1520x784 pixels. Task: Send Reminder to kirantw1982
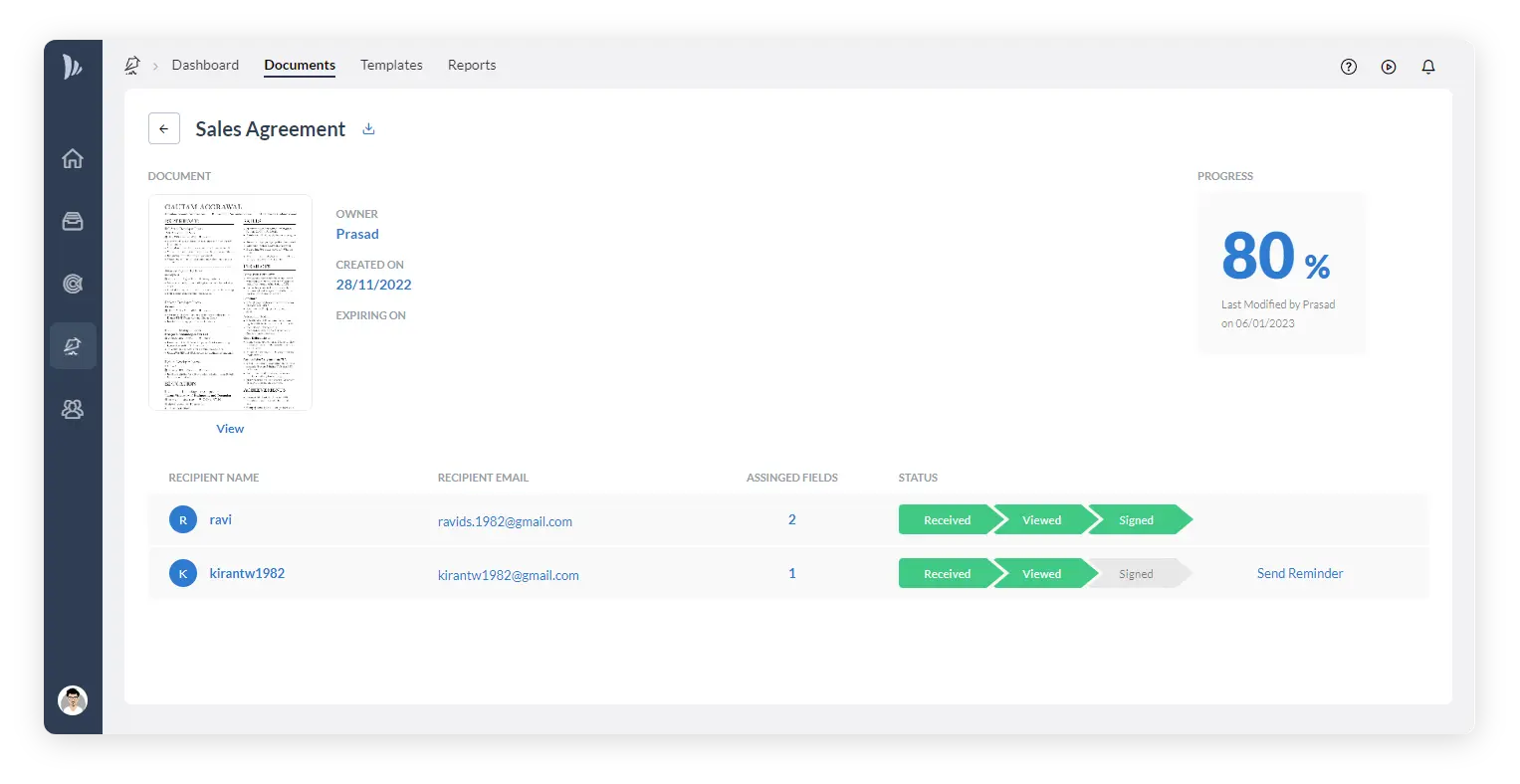(1299, 573)
